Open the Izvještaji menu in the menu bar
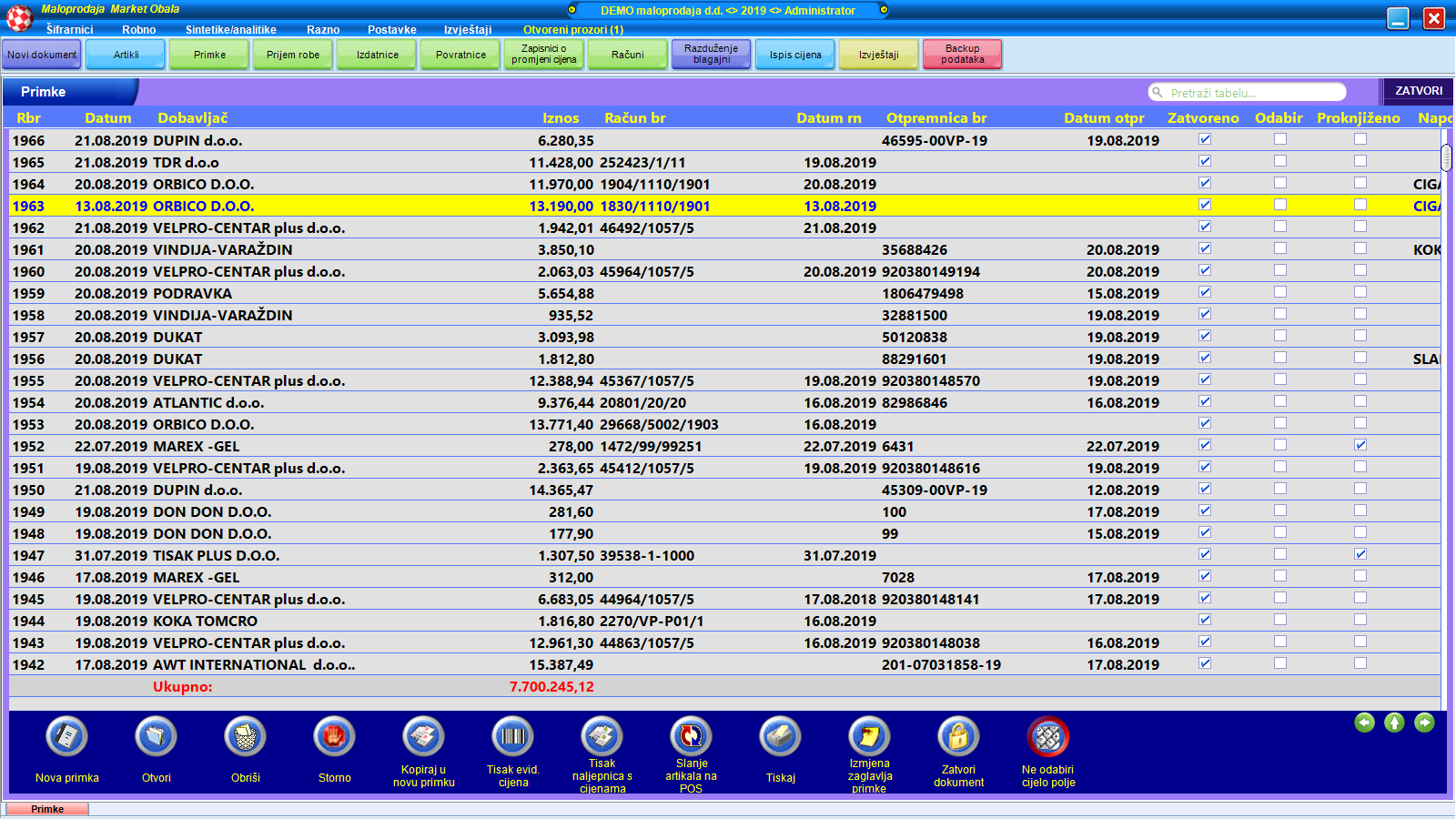Viewport: 1456px width, 819px height. point(468,30)
